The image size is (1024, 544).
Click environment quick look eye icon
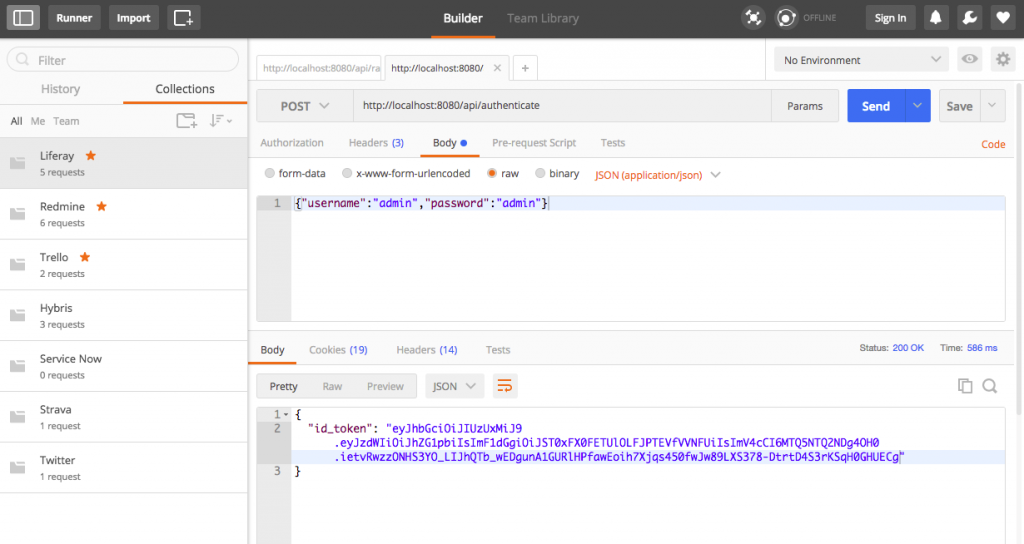[x=969, y=60]
